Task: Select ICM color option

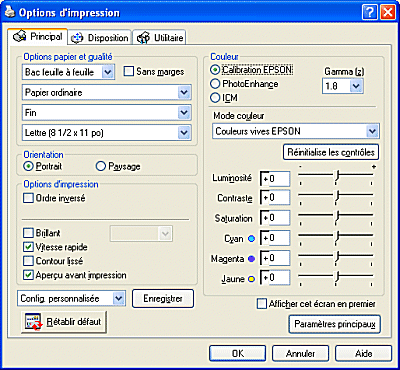Action: tap(215, 98)
